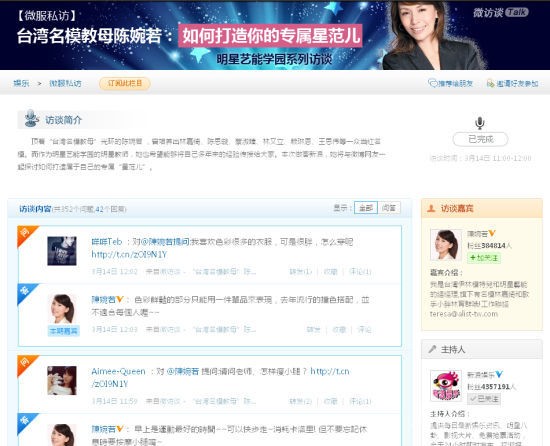
Task: Open the 娱乐 breadcrumb link
Action: click(x=21, y=83)
